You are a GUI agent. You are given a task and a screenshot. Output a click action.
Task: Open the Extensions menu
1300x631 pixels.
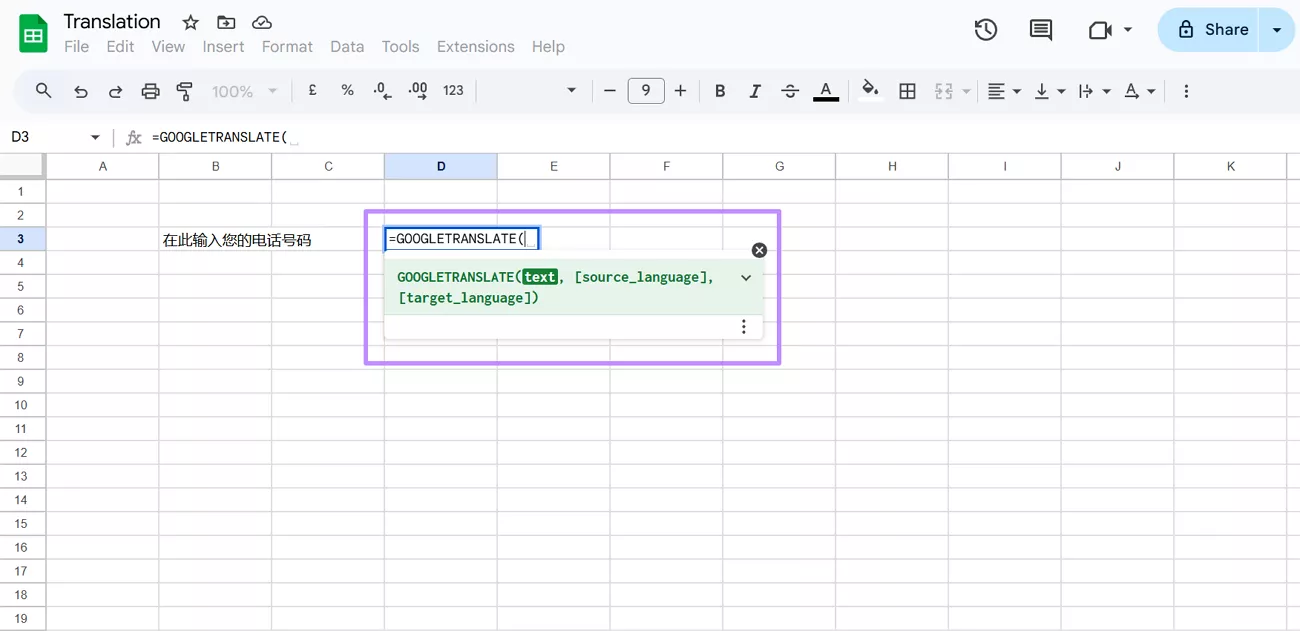pyautogui.click(x=476, y=47)
